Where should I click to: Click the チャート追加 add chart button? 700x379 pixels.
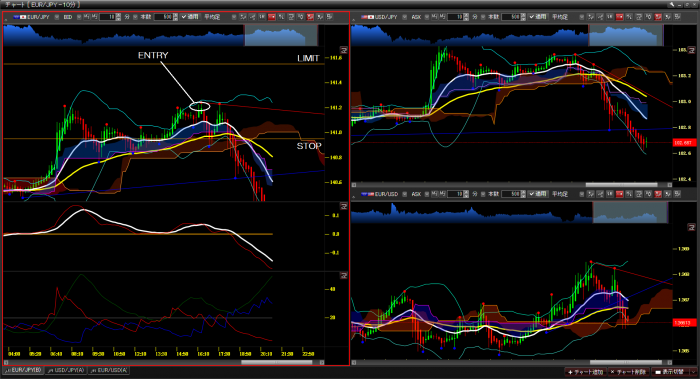pyautogui.click(x=585, y=372)
